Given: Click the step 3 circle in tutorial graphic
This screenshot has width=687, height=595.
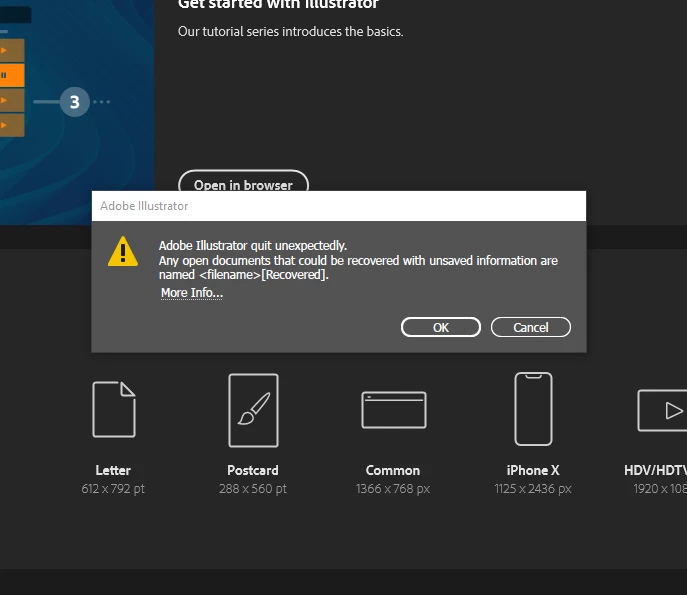Looking at the screenshot, I should [x=75, y=102].
